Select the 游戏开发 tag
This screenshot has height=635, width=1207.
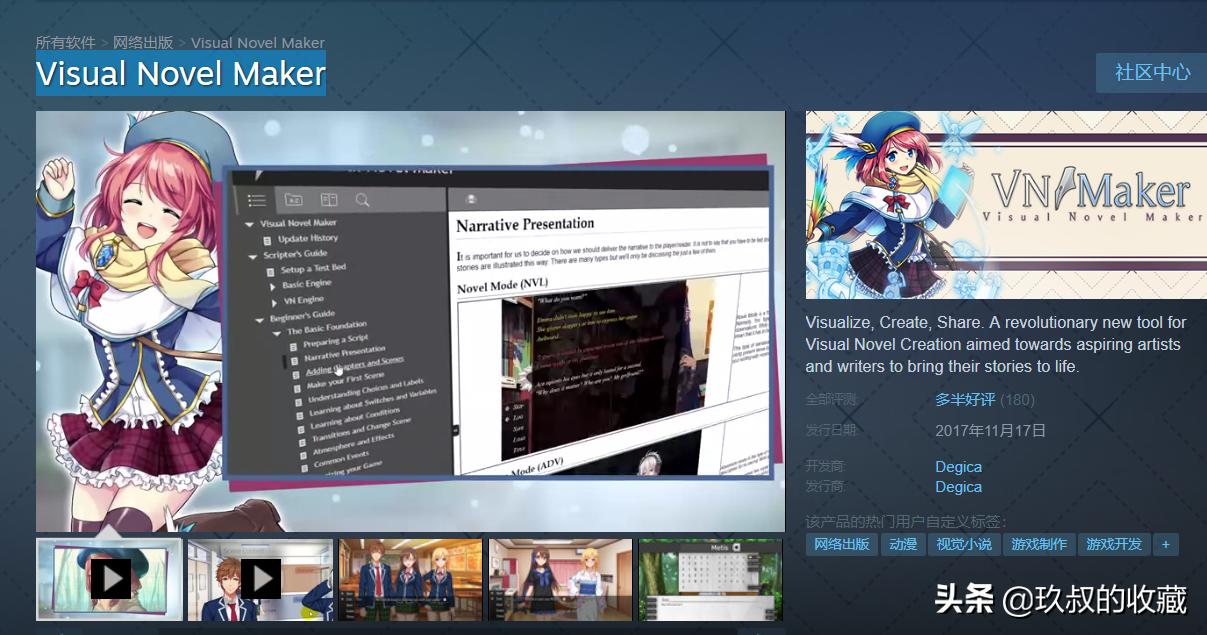(1114, 545)
